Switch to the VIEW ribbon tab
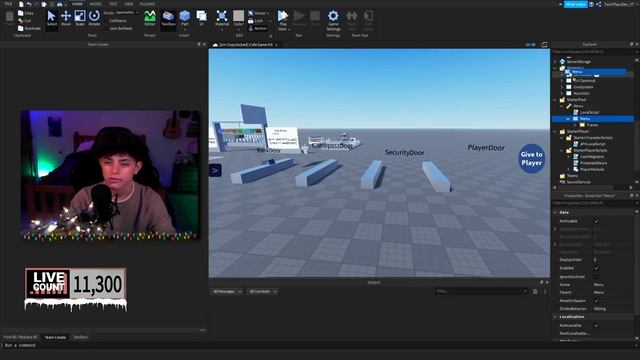This screenshot has width=640, height=360. pyautogui.click(x=129, y=4)
